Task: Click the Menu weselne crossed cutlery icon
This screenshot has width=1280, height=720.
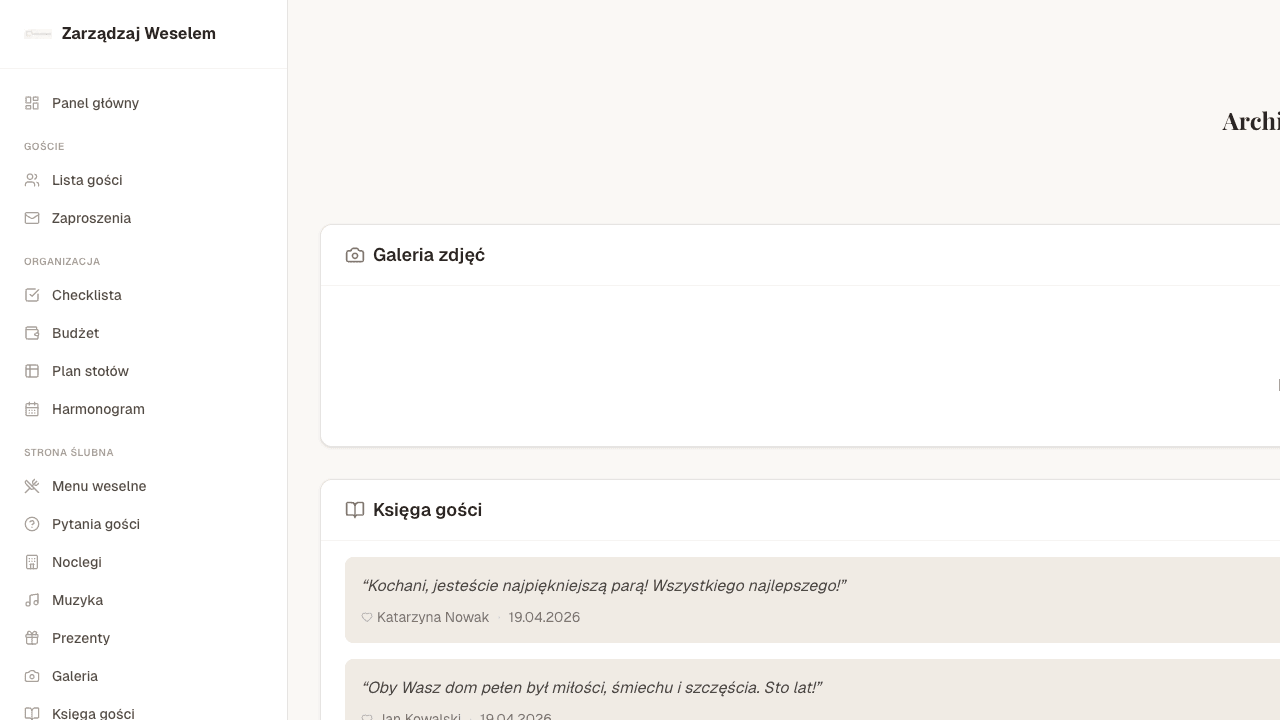Action: tap(31, 486)
